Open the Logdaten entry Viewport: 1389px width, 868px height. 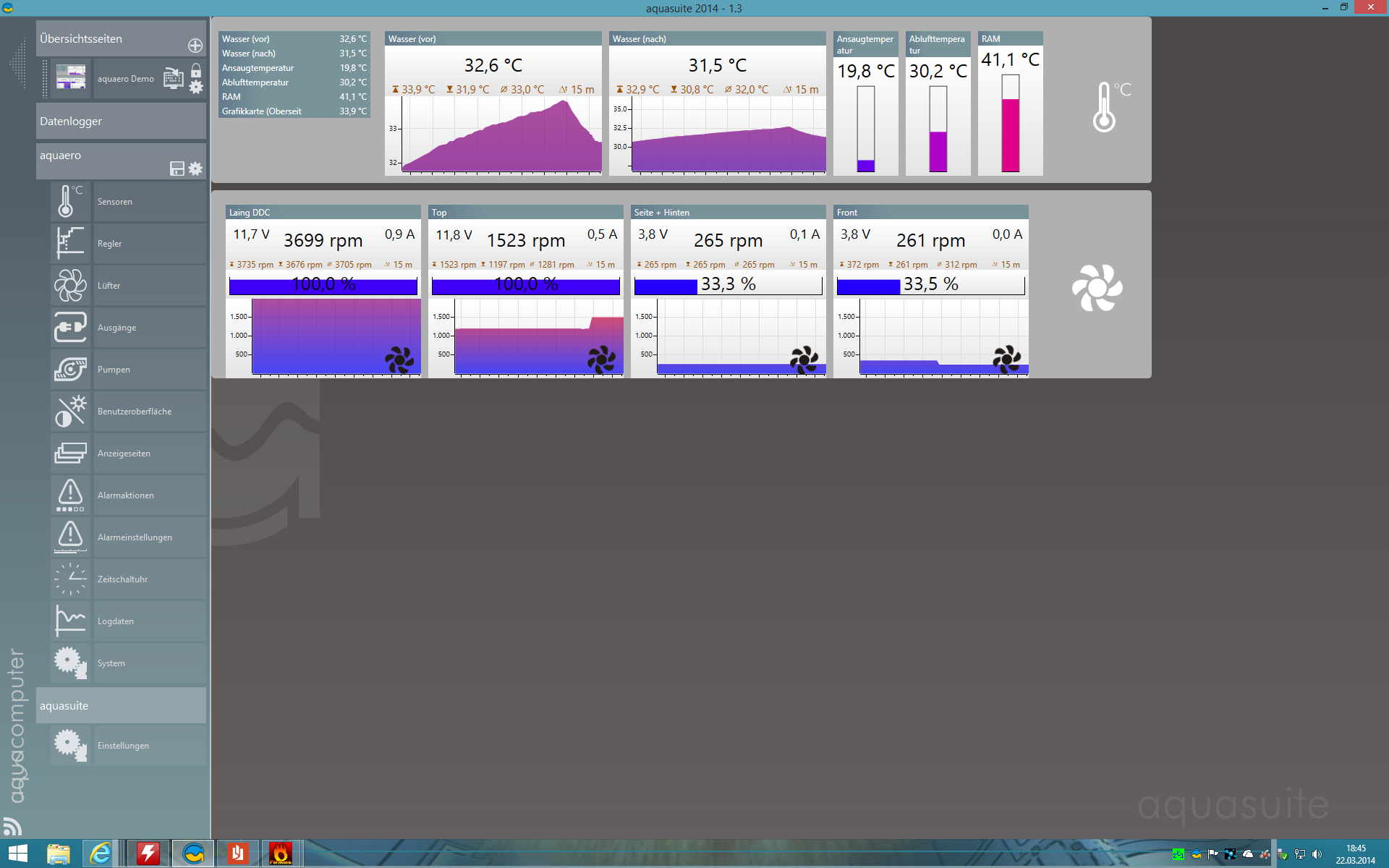pos(116,621)
